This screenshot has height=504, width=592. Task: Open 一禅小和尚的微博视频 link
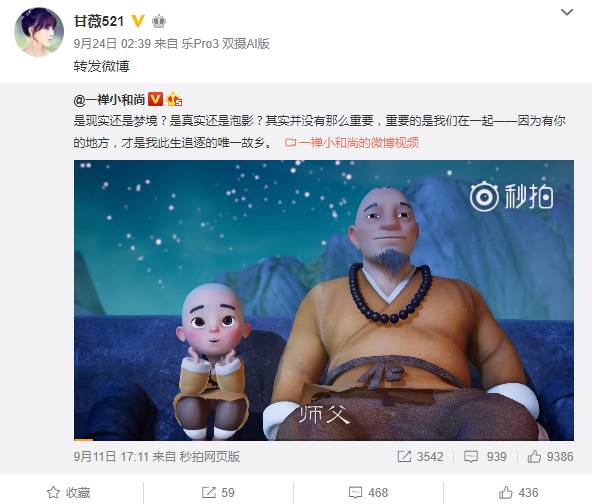pos(352,143)
